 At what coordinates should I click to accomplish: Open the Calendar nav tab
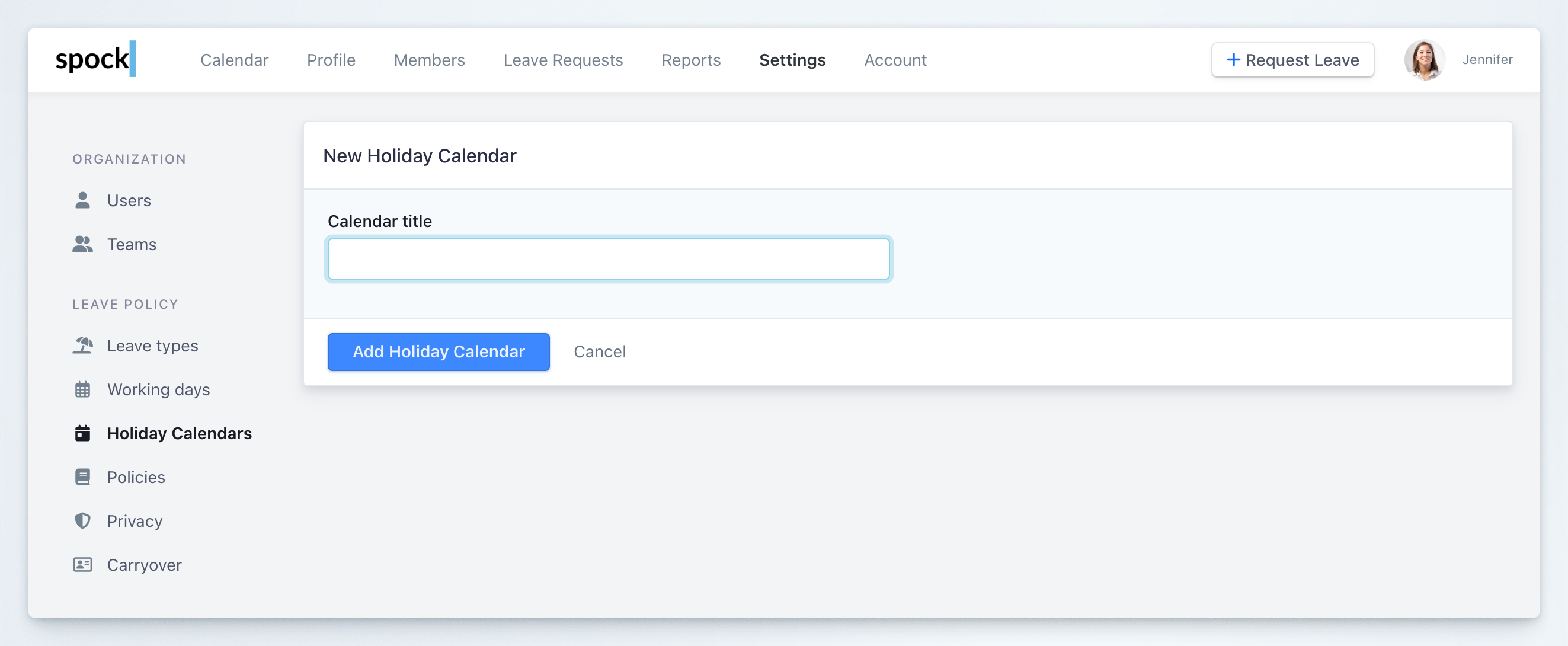[x=234, y=60]
